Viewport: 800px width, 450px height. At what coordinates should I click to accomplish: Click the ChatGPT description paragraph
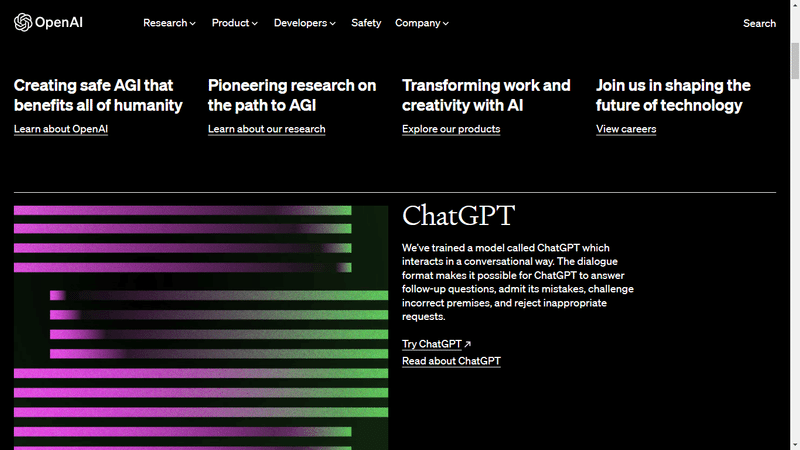518,282
